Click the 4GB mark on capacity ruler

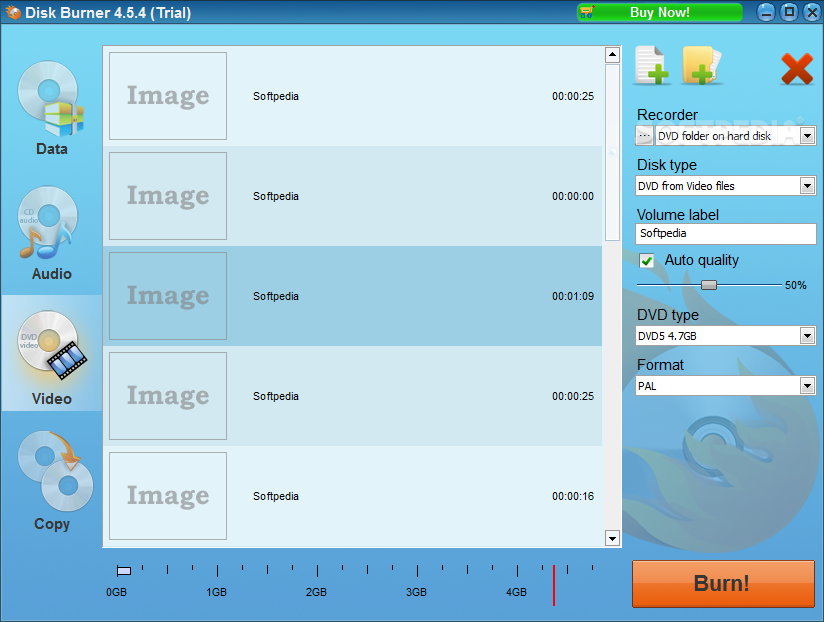[x=517, y=592]
